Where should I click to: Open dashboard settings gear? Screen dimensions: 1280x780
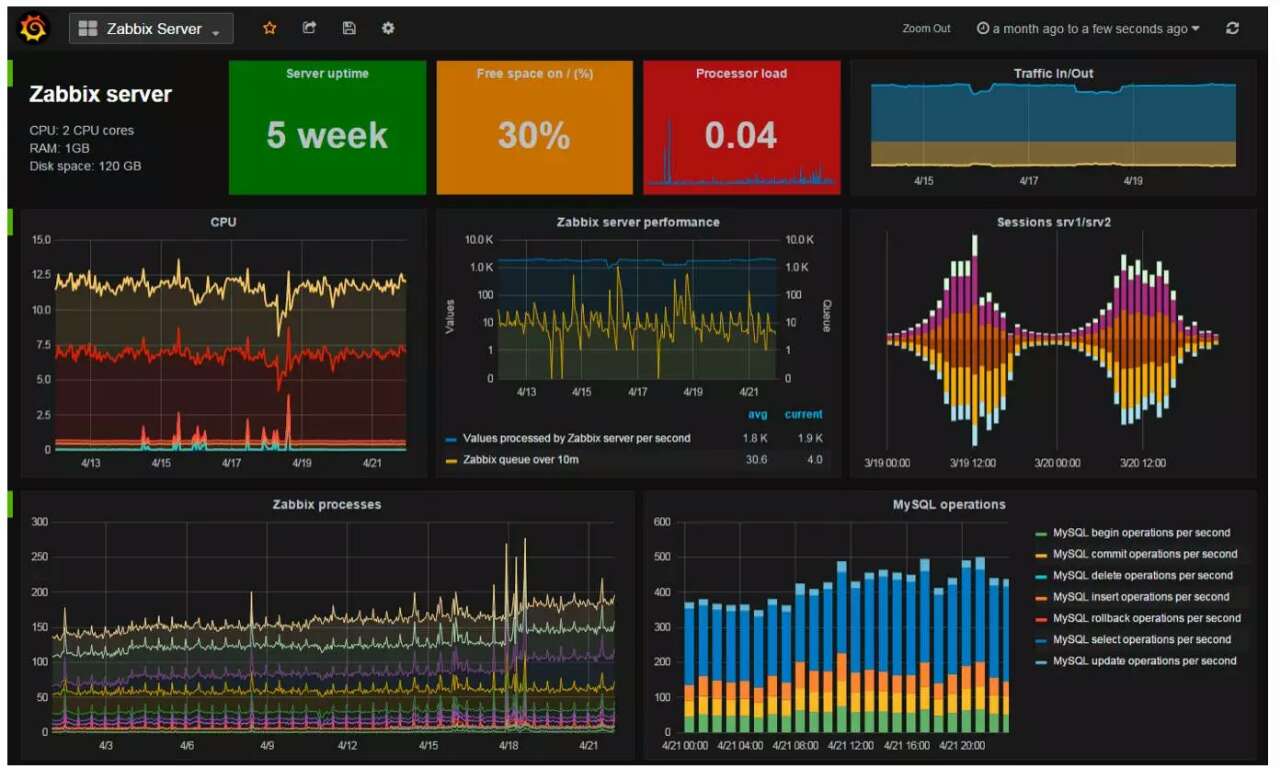[388, 28]
